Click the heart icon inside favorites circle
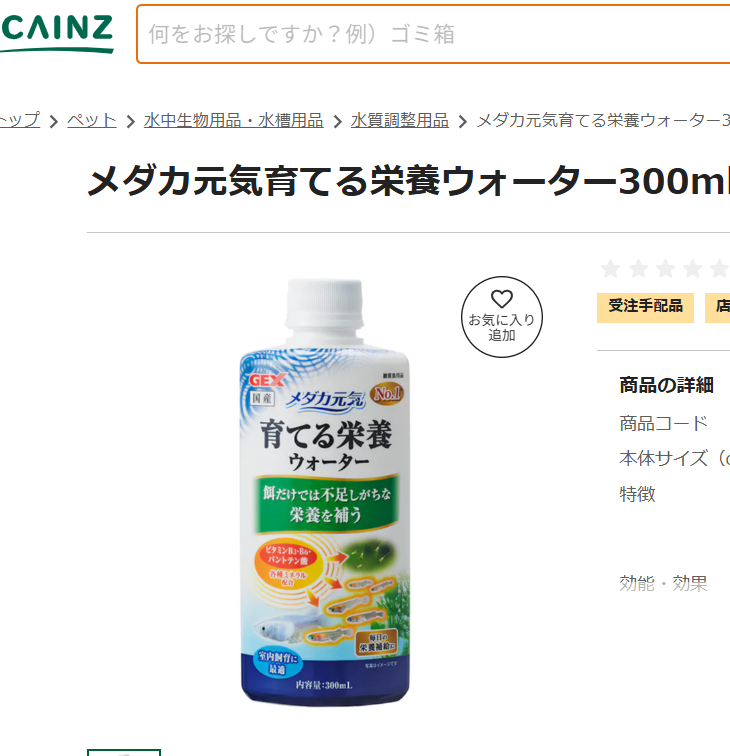 tap(501, 299)
